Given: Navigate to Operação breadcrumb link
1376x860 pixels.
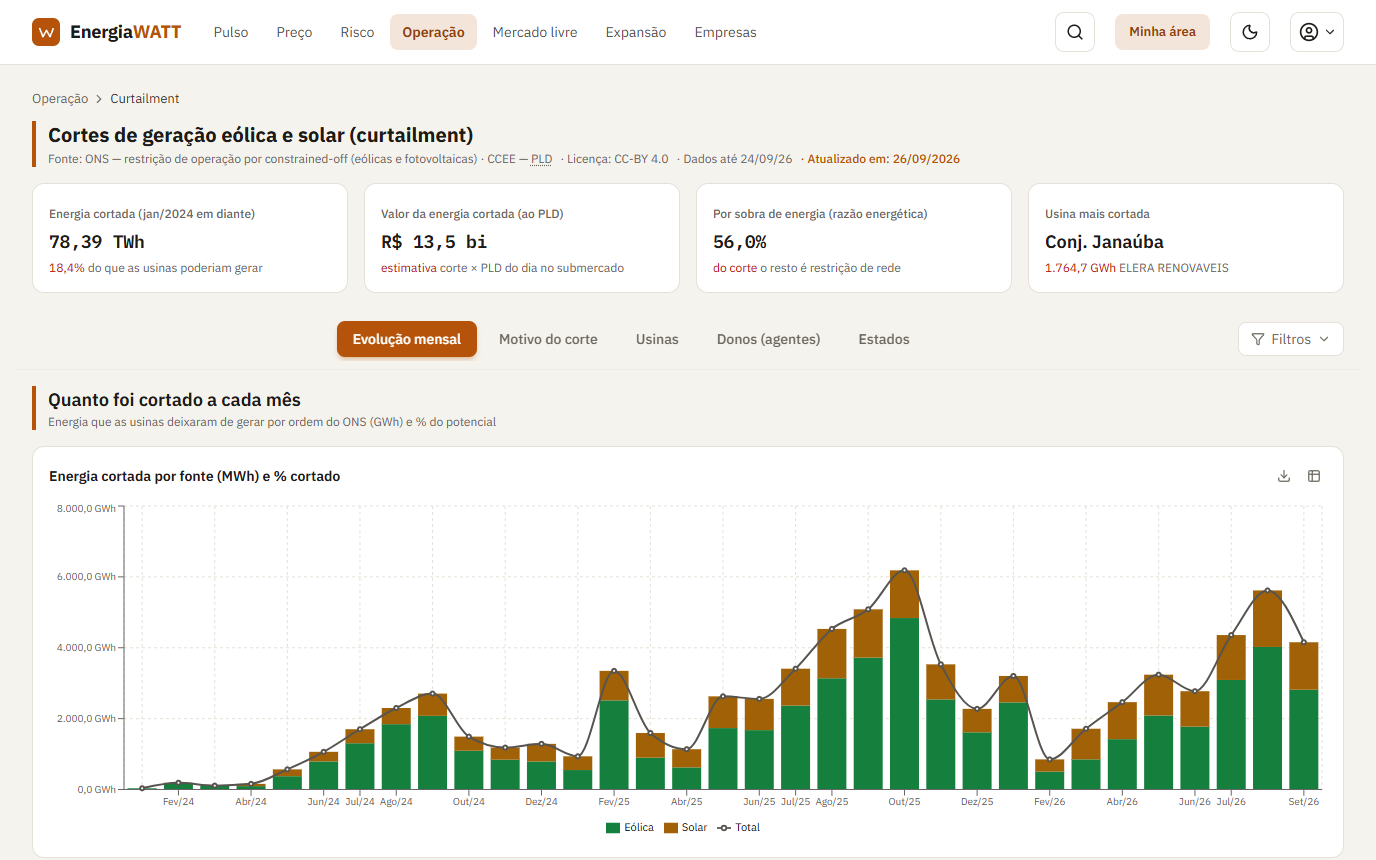Looking at the screenshot, I should 60,99.
